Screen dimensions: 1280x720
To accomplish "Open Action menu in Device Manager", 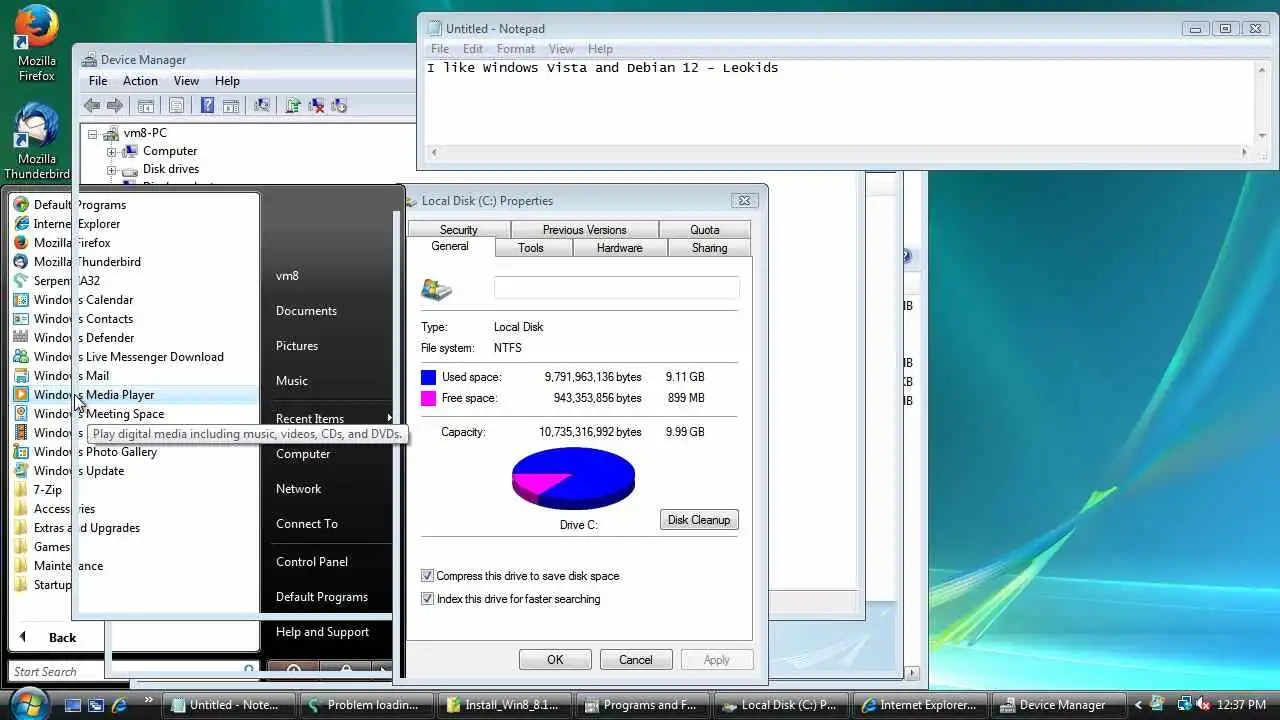I will 140,81.
